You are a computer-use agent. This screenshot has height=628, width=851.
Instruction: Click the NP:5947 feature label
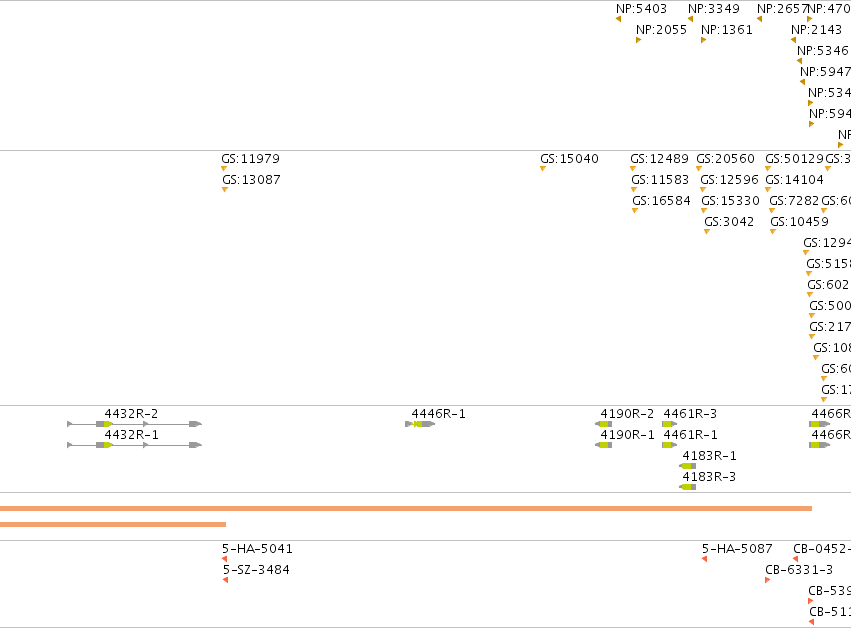[x=825, y=72]
